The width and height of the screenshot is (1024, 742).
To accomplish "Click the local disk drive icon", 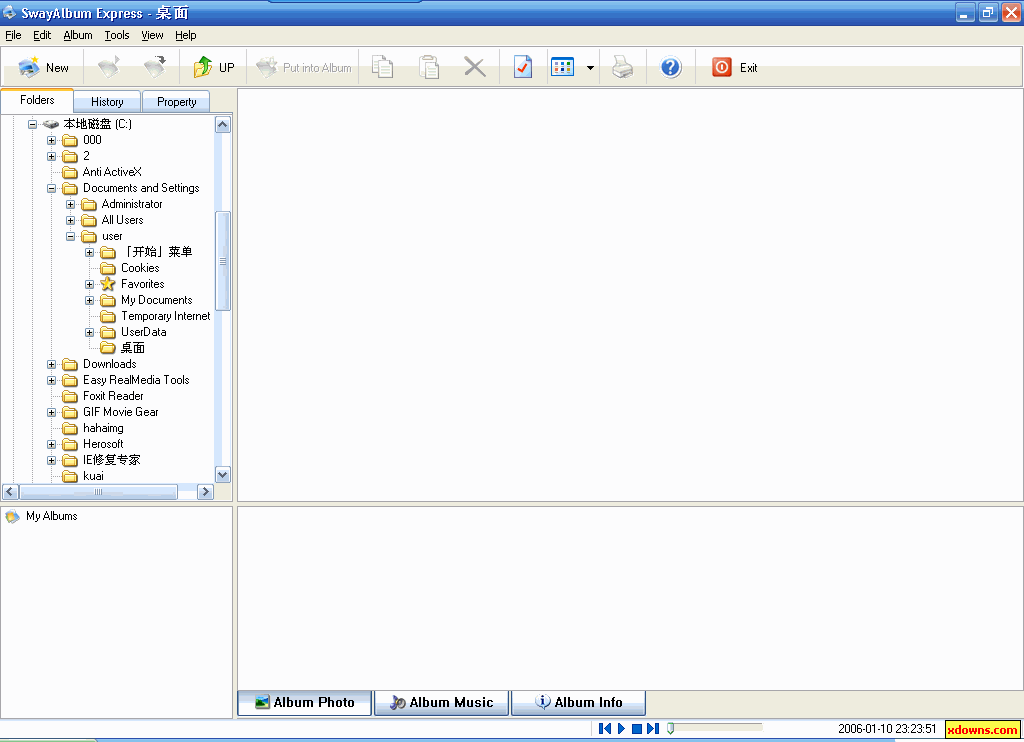I will coord(51,124).
